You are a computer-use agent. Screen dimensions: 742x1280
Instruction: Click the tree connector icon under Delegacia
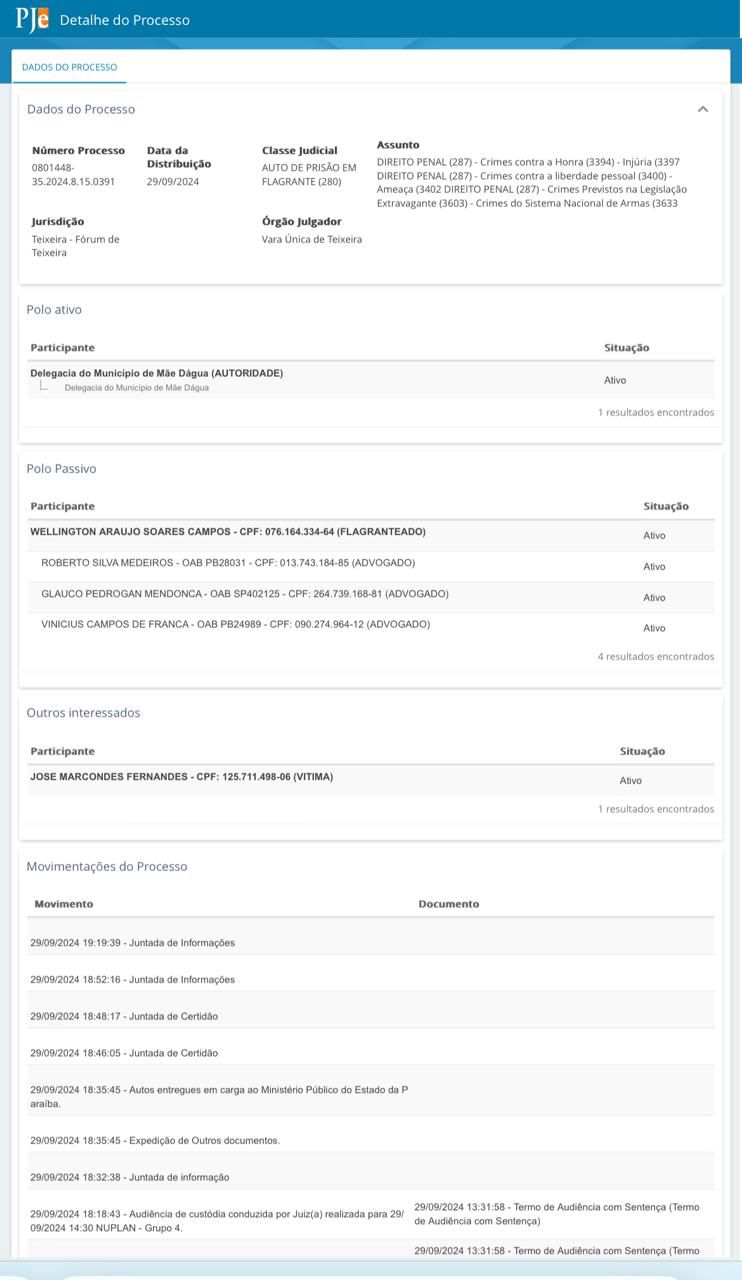tap(44, 385)
